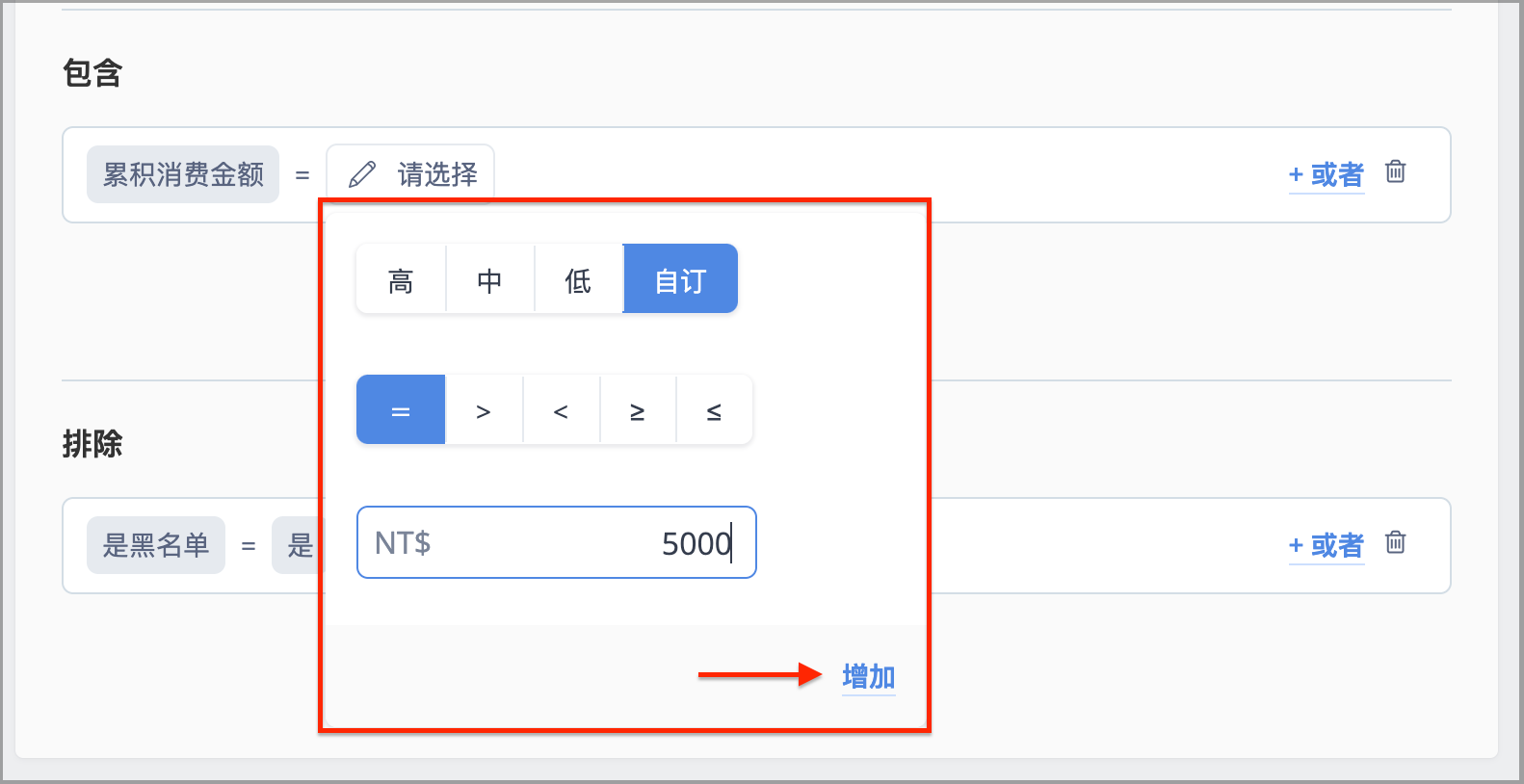The image size is (1524, 784).
Task: Click the 包含 section heading
Action: pos(92,73)
